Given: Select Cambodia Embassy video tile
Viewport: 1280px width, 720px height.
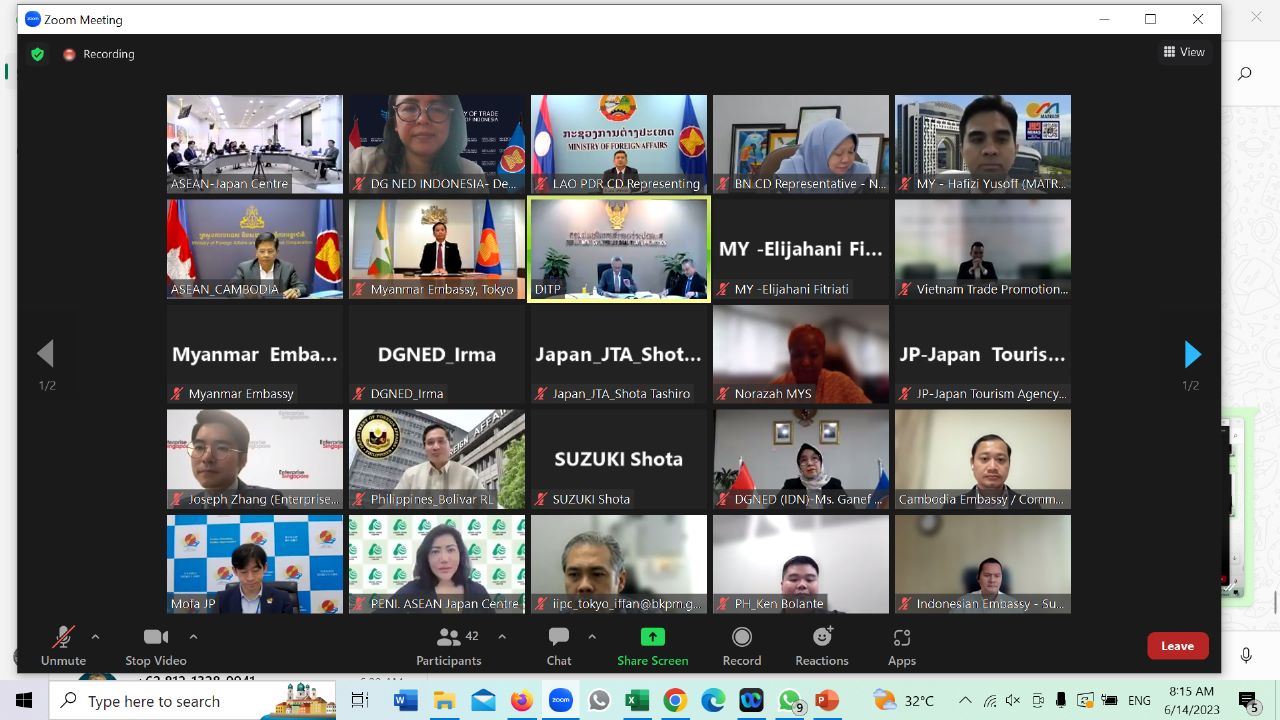Looking at the screenshot, I should tap(983, 459).
